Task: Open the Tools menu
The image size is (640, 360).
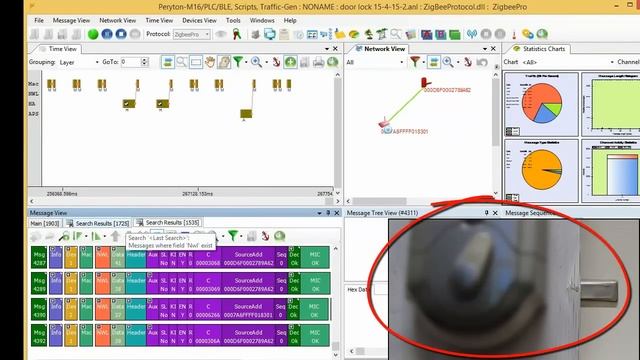Action: pyautogui.click(x=233, y=20)
